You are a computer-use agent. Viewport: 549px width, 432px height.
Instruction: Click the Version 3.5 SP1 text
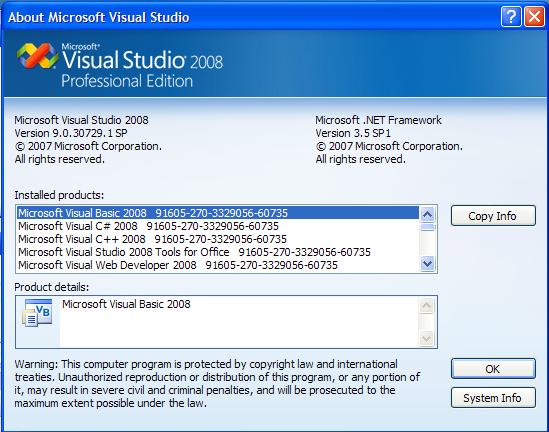[353, 133]
